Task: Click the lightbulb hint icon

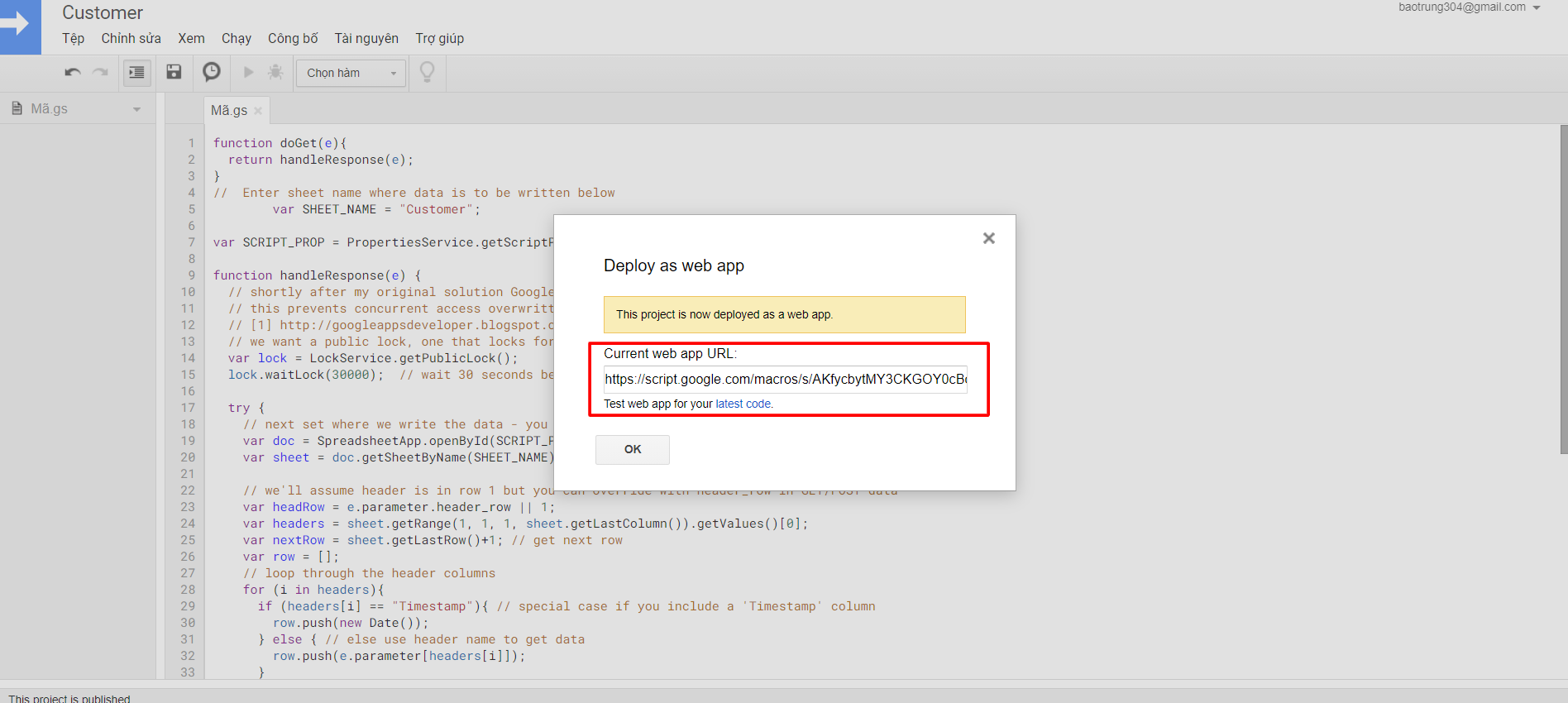Action: coord(427,73)
